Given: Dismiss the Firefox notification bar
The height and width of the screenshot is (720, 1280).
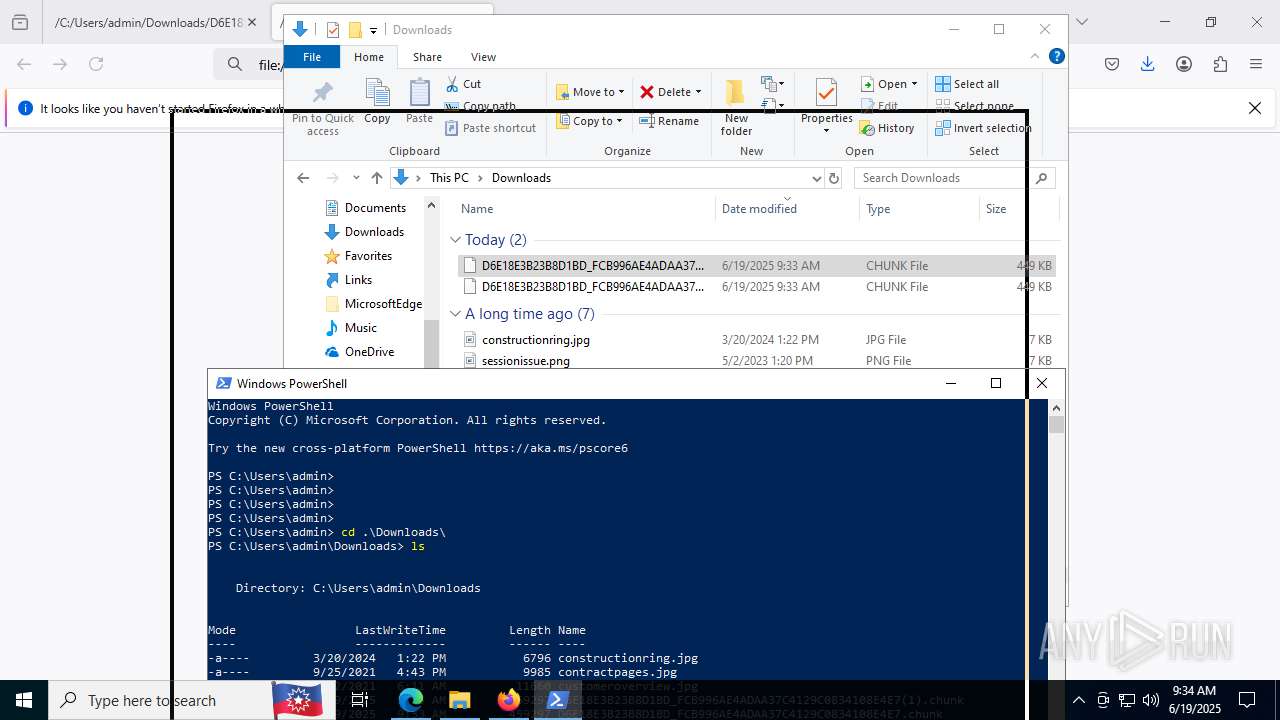Looking at the screenshot, I should tap(1255, 108).
